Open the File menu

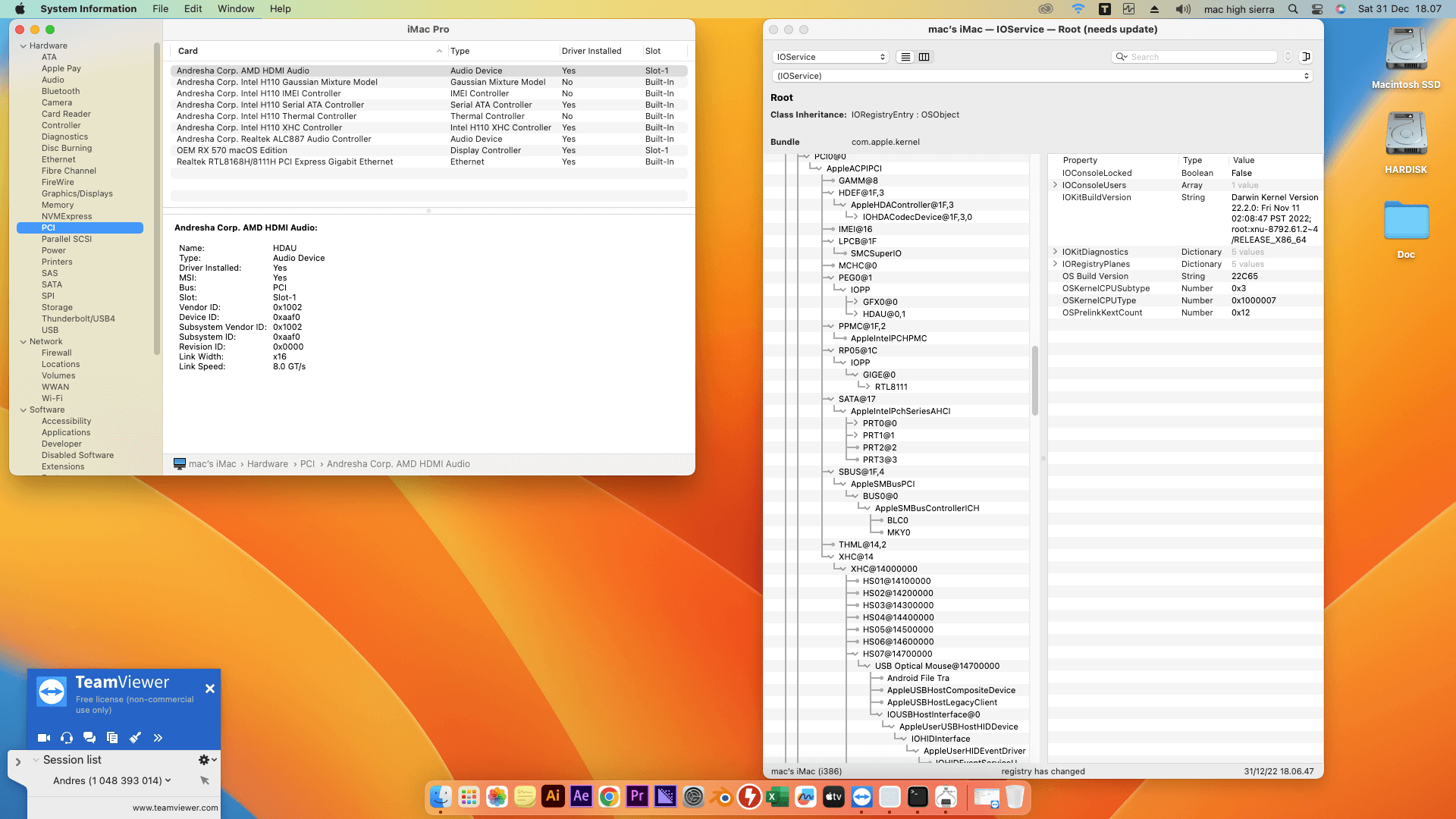[160, 9]
